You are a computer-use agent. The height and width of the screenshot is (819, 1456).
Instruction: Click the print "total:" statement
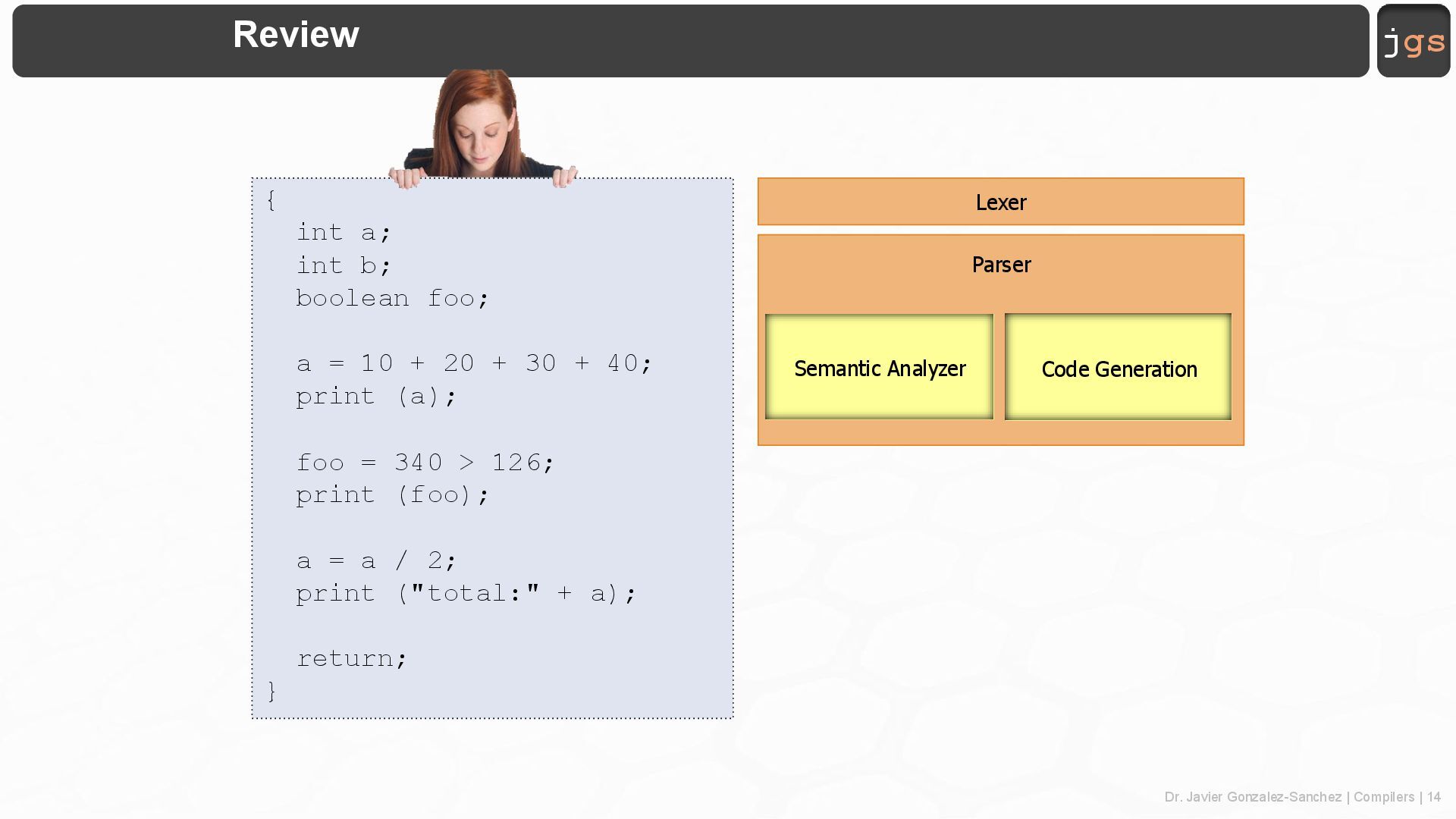tap(466, 593)
